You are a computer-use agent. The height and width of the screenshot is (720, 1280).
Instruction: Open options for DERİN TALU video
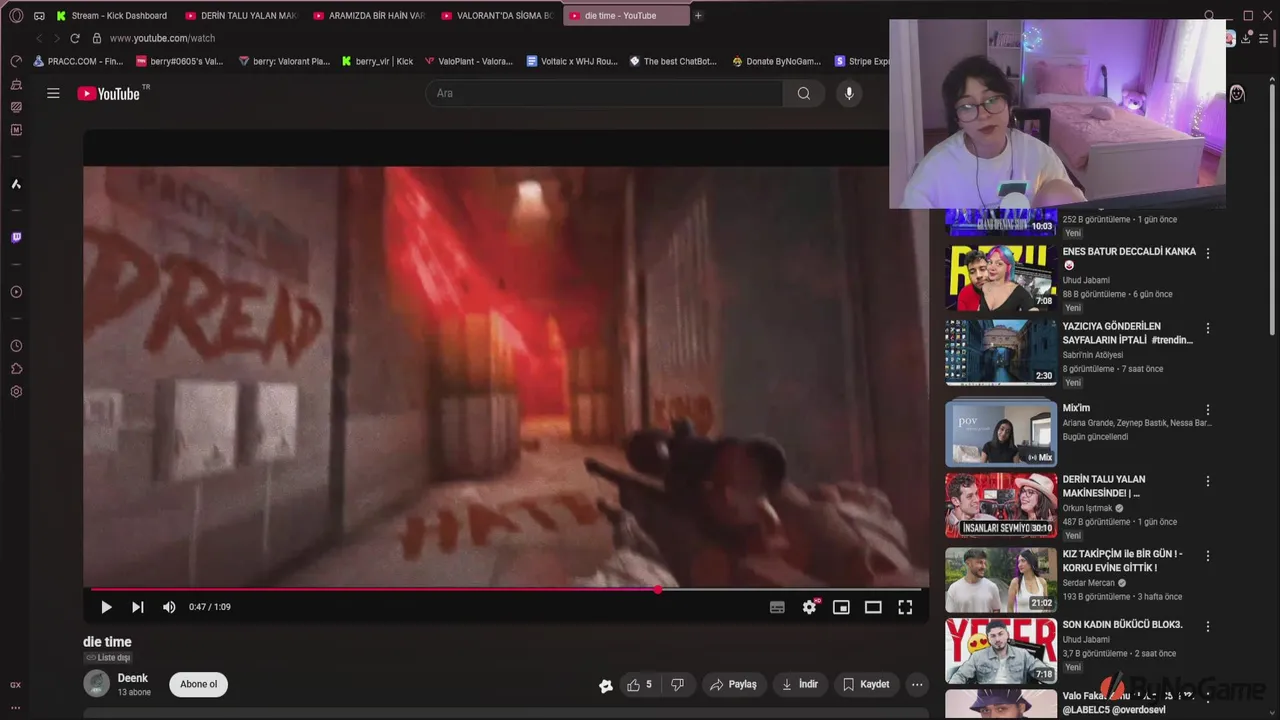1208,481
